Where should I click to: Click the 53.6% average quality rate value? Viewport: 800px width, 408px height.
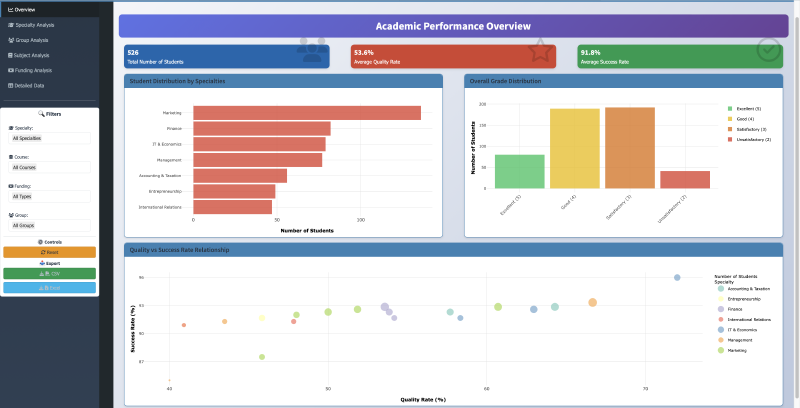click(x=364, y=53)
